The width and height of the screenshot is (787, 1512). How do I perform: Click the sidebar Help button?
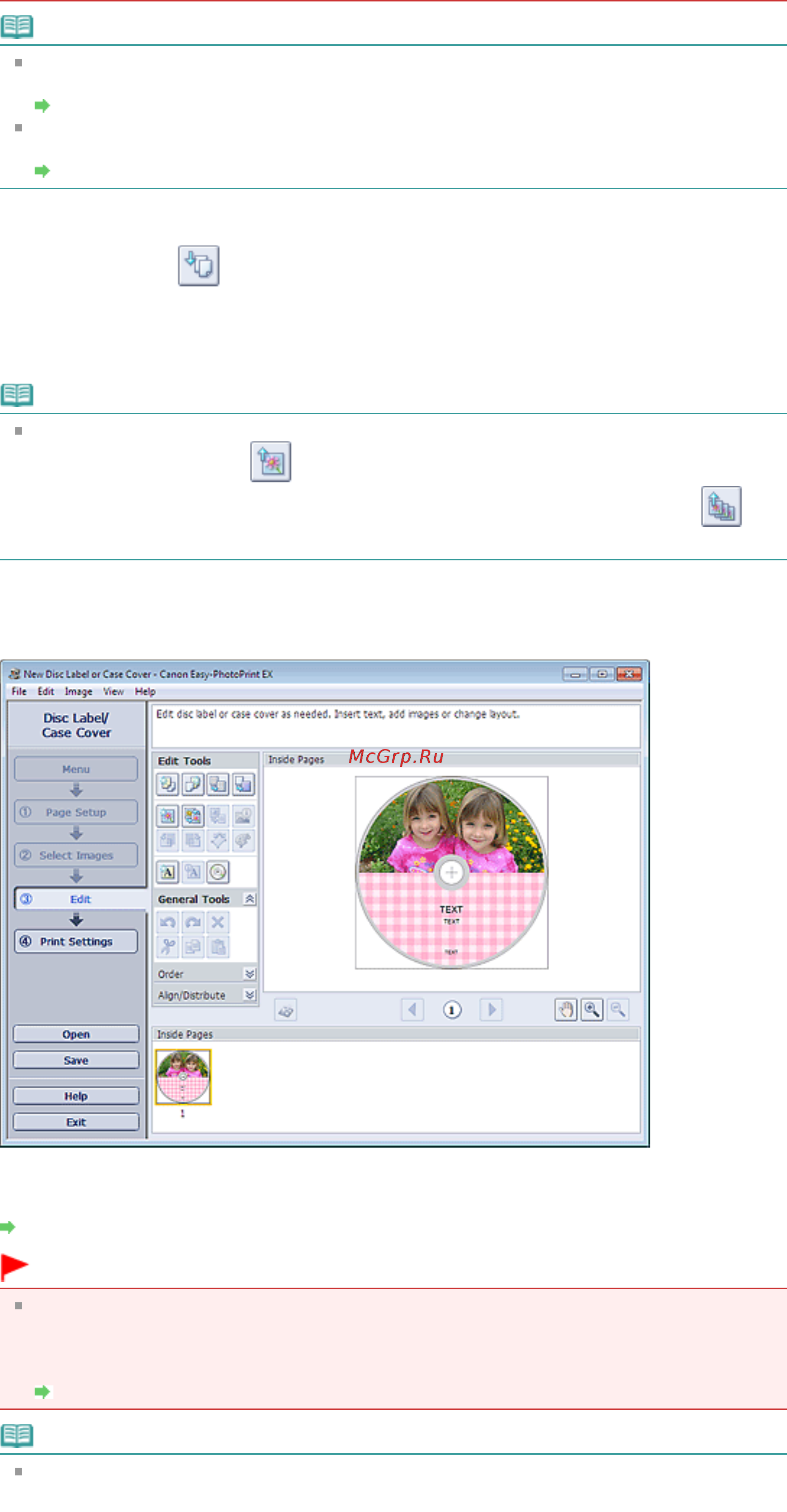point(76,1096)
